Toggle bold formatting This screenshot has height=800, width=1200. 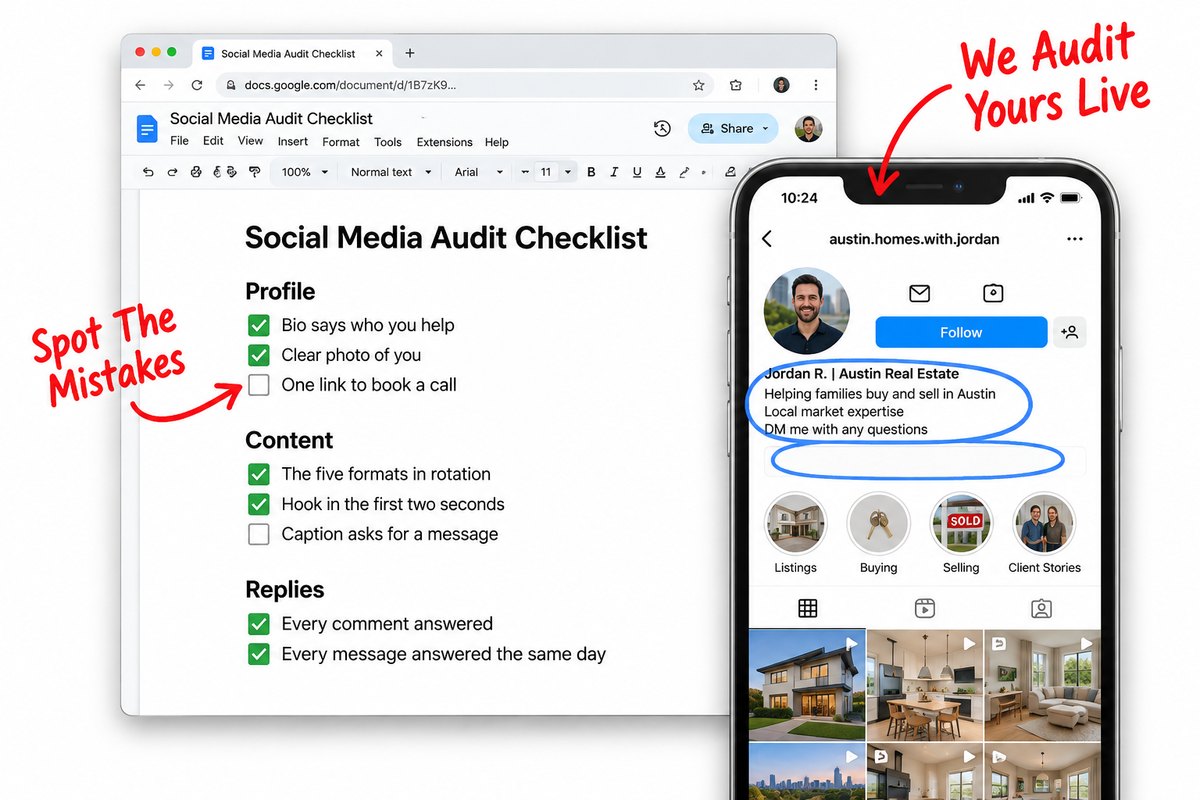pyautogui.click(x=591, y=172)
